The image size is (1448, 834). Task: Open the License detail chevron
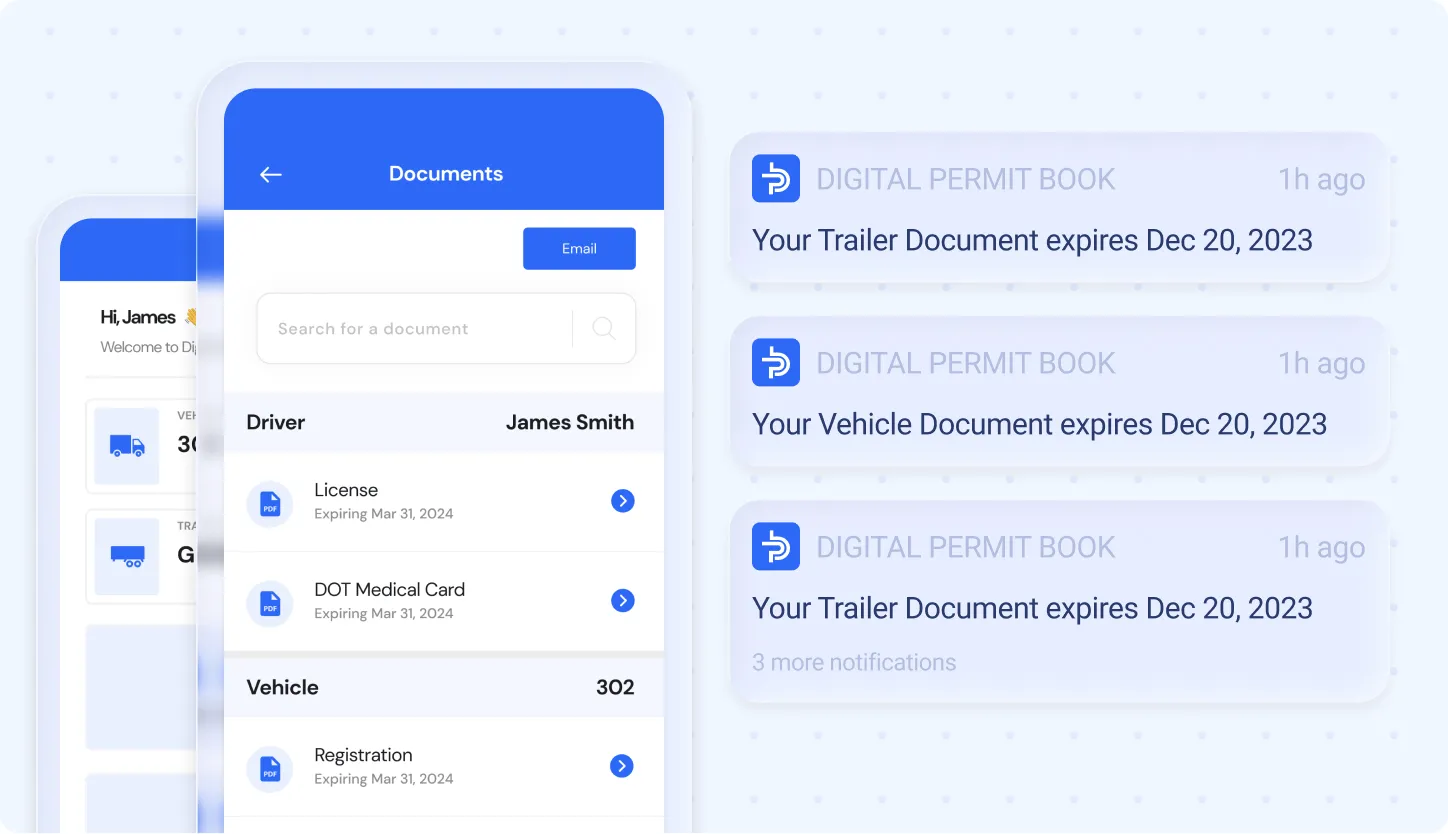pos(622,500)
